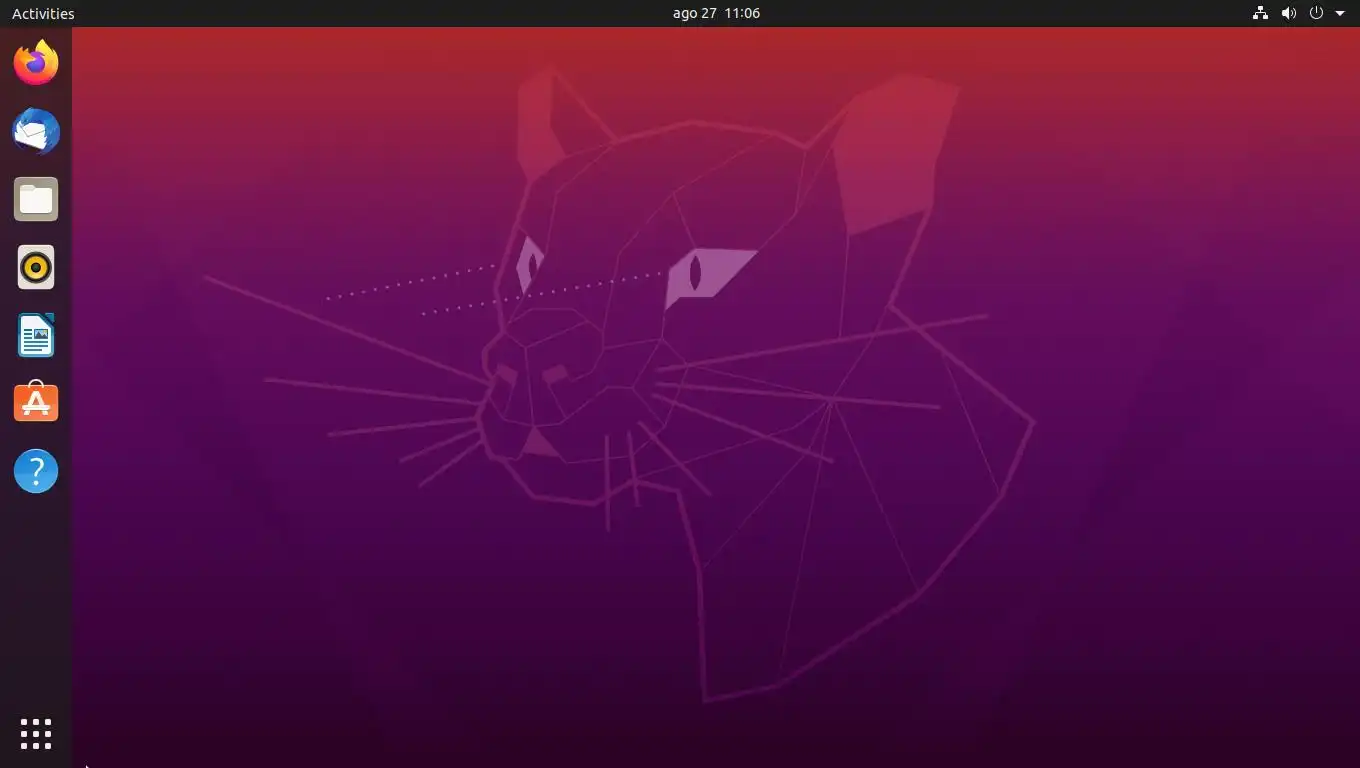Image resolution: width=1360 pixels, height=768 pixels.
Task: Open the Files manager icon
Action: click(x=36, y=199)
